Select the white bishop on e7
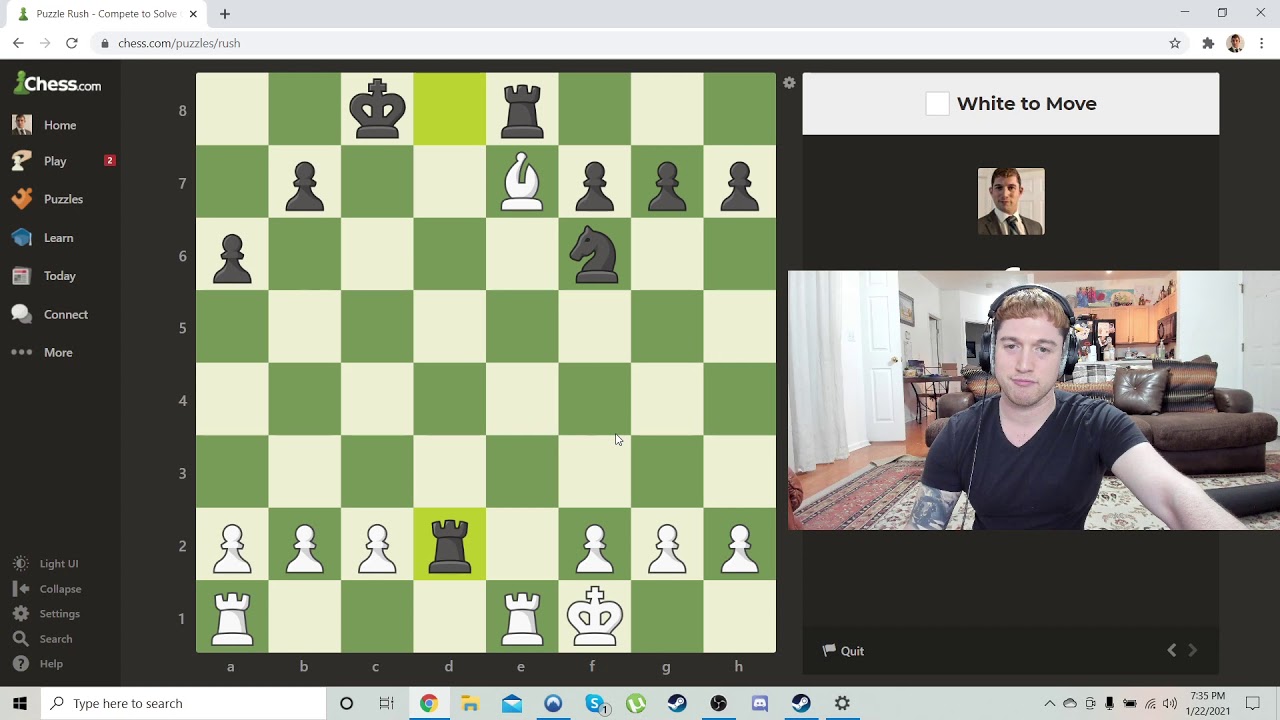 click(522, 183)
